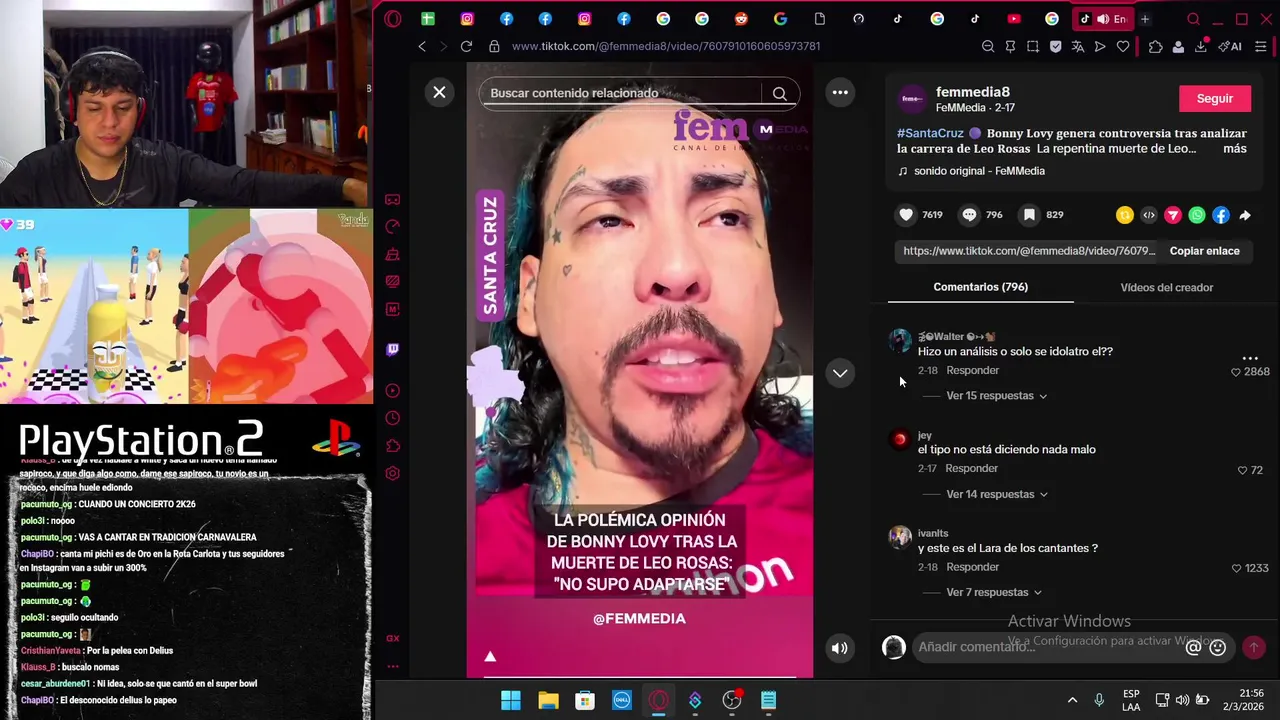Share video to Facebook
This screenshot has height=720, width=1280.
tap(1221, 215)
